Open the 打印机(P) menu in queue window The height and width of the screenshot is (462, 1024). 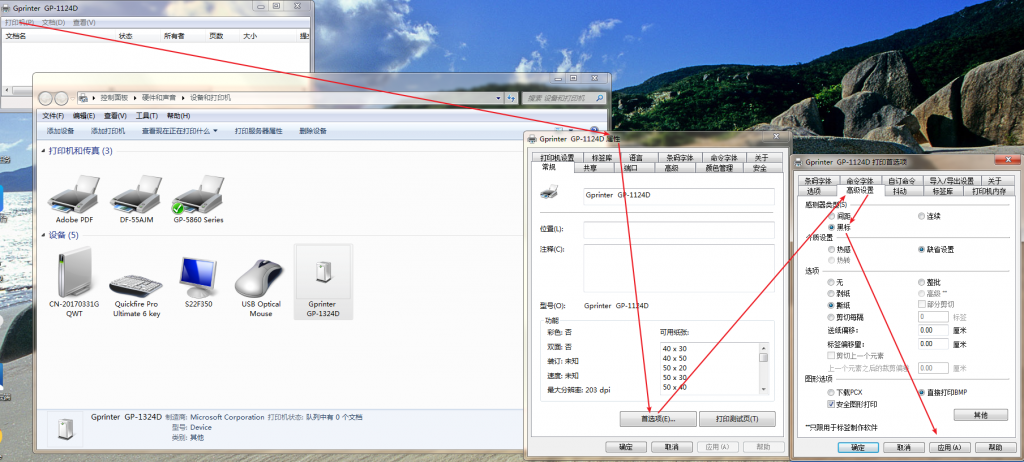click(19, 22)
